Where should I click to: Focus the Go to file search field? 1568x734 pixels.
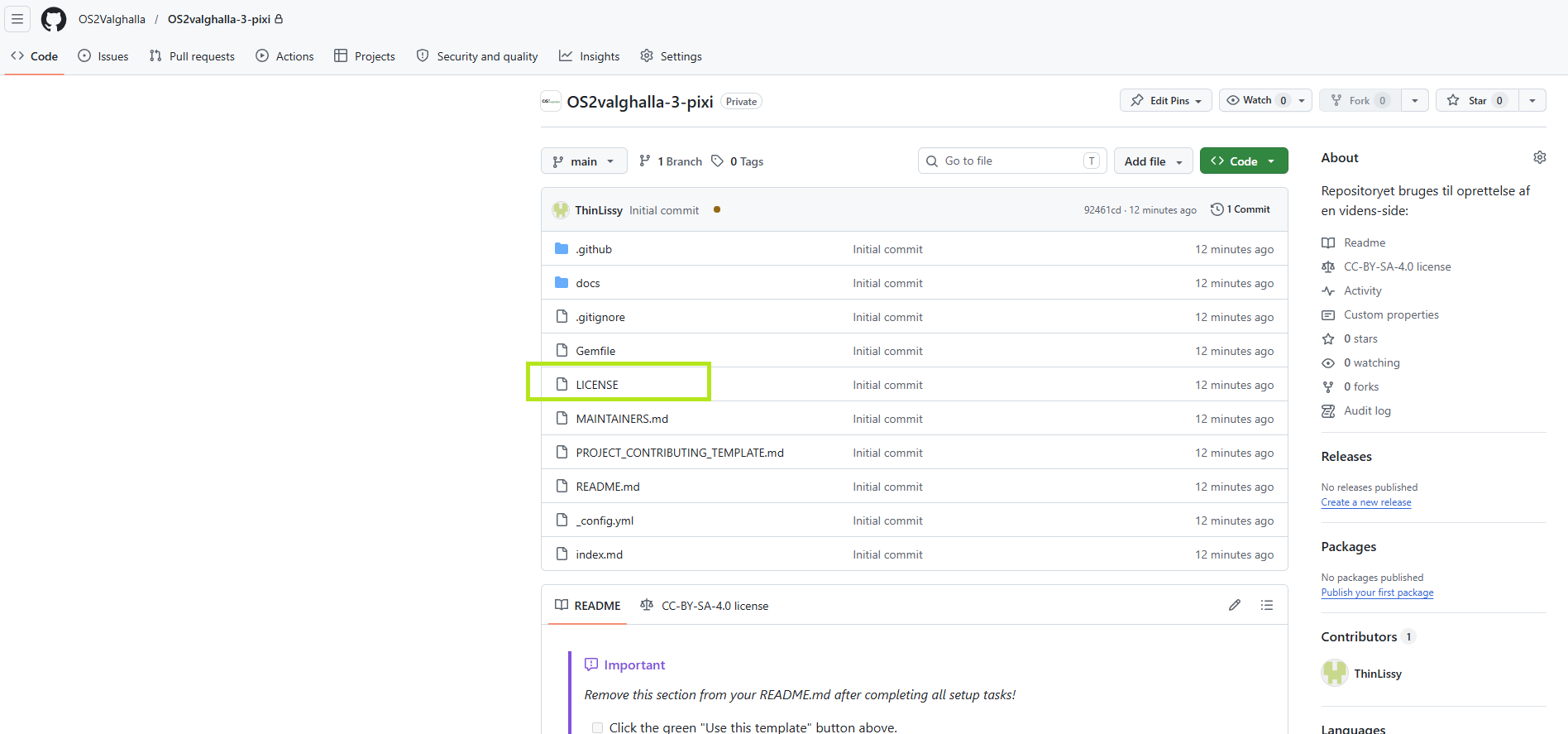[1012, 161]
